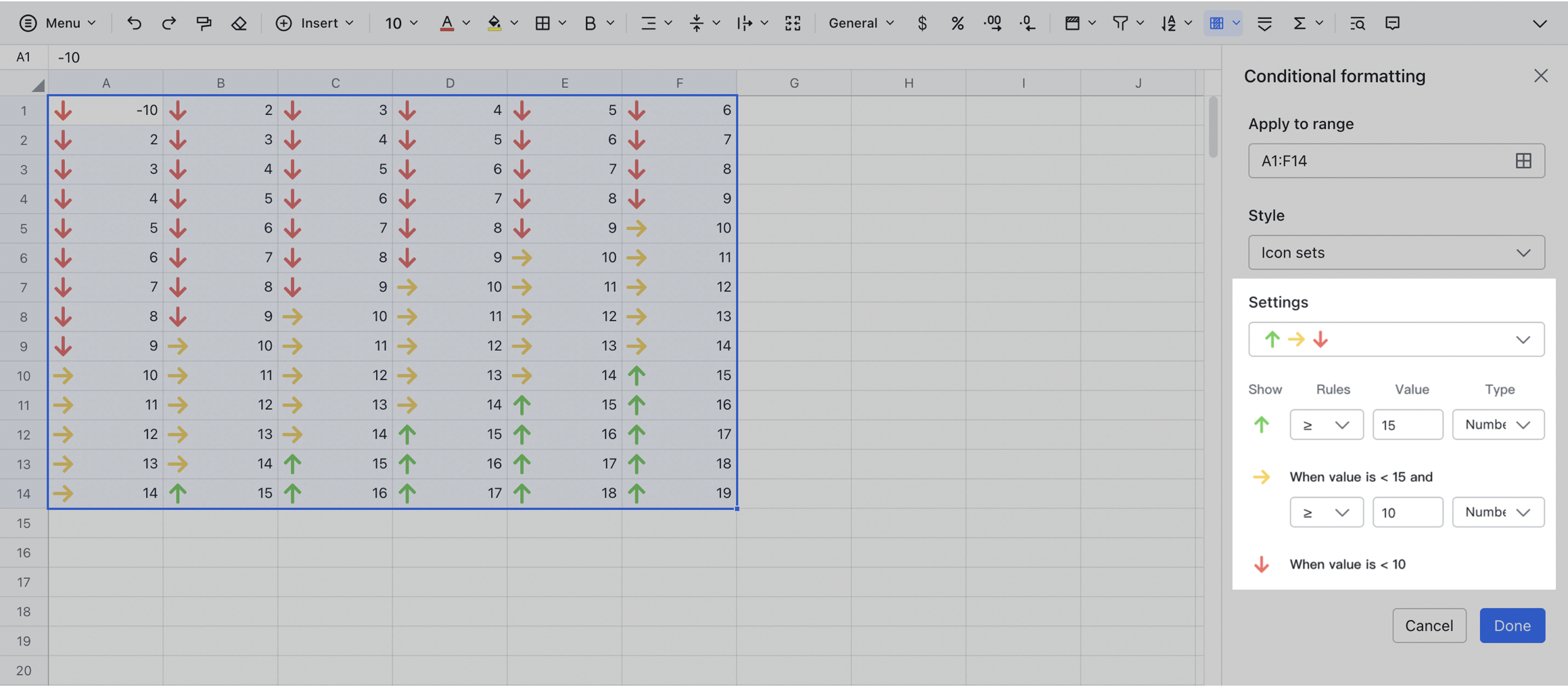
Task: Open the font size dropdown showing 10
Action: [x=399, y=22]
